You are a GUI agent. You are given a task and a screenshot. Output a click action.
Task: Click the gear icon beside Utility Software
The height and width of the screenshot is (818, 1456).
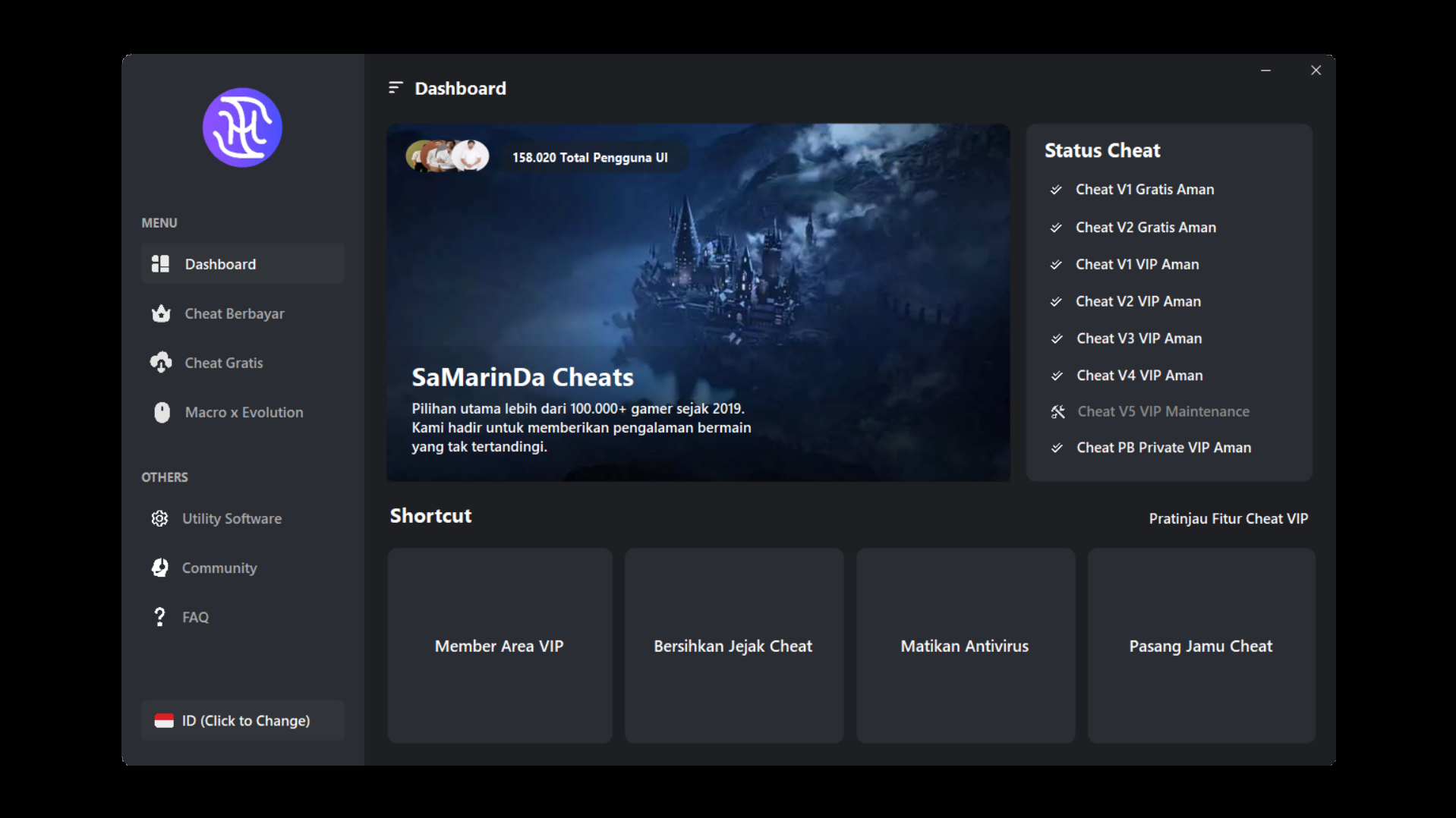click(x=159, y=518)
